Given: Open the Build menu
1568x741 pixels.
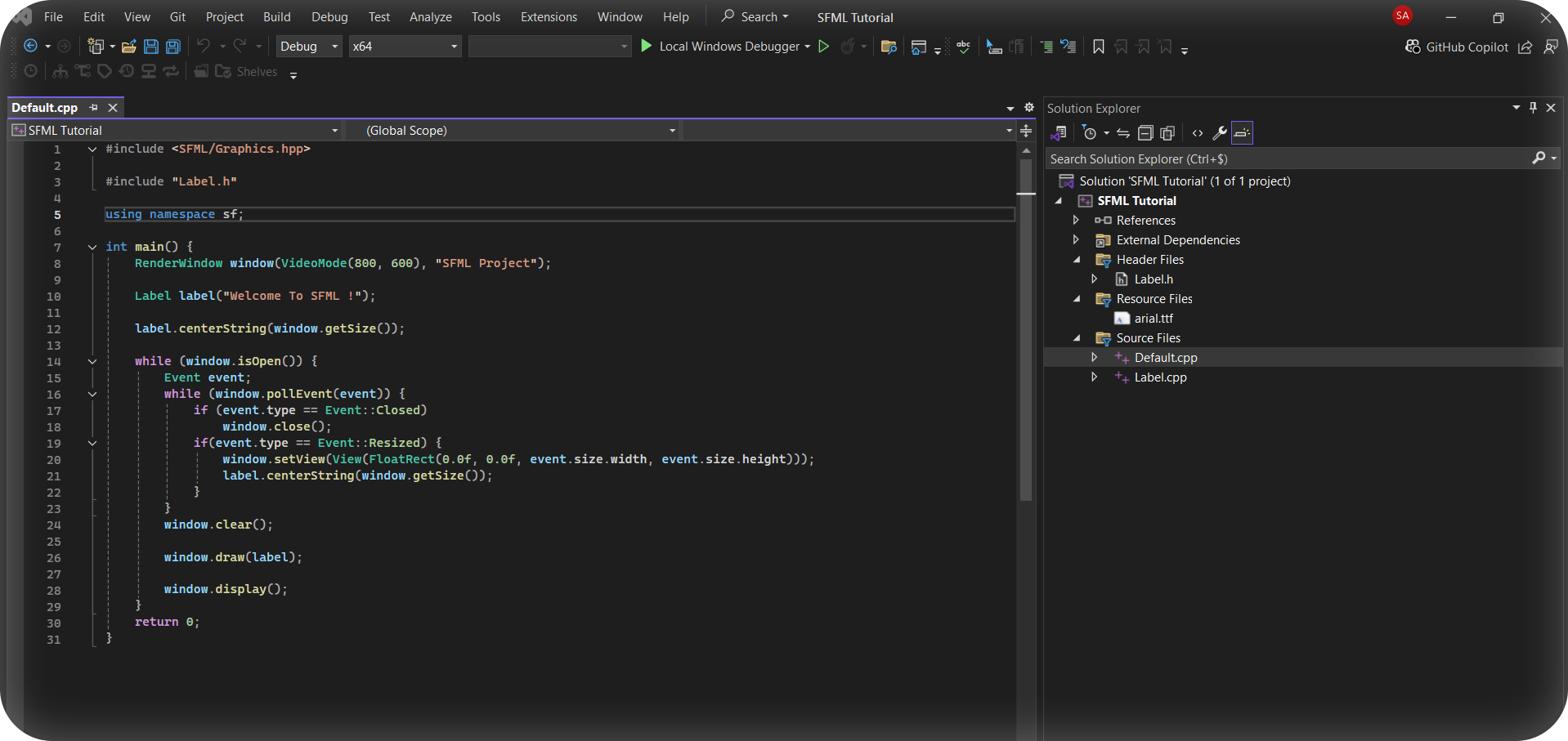Looking at the screenshot, I should 276,17.
